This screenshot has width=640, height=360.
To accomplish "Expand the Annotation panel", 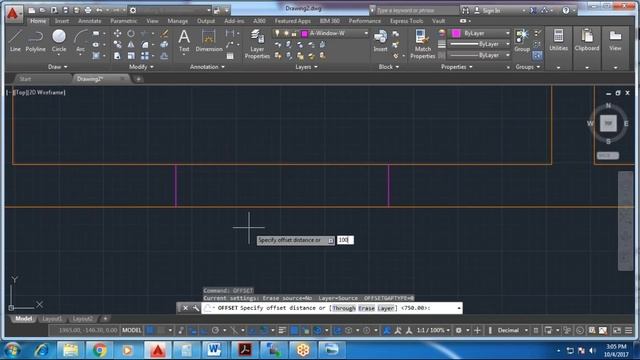I will pos(207,67).
